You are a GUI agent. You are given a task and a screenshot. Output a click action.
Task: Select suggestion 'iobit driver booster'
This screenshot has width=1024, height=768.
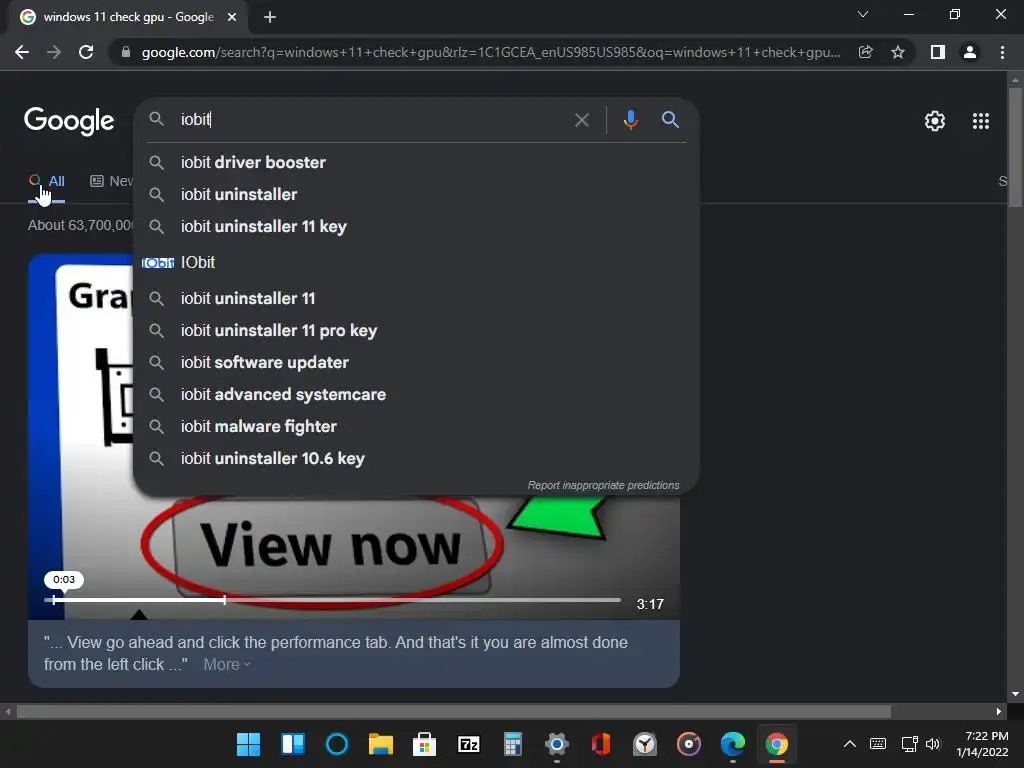(416, 162)
